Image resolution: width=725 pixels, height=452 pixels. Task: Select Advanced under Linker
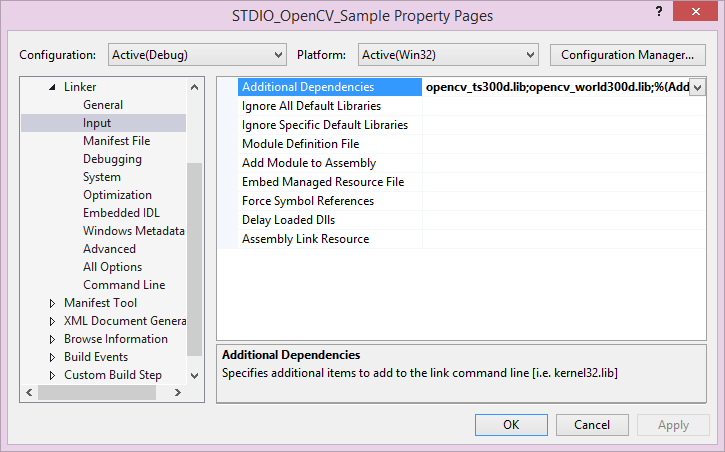109,249
